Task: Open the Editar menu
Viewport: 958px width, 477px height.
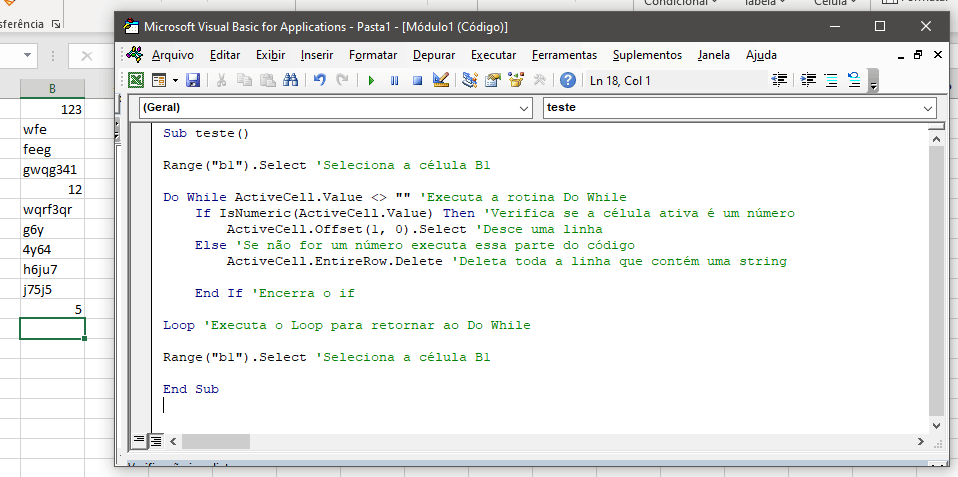Action: pyautogui.click(x=225, y=55)
